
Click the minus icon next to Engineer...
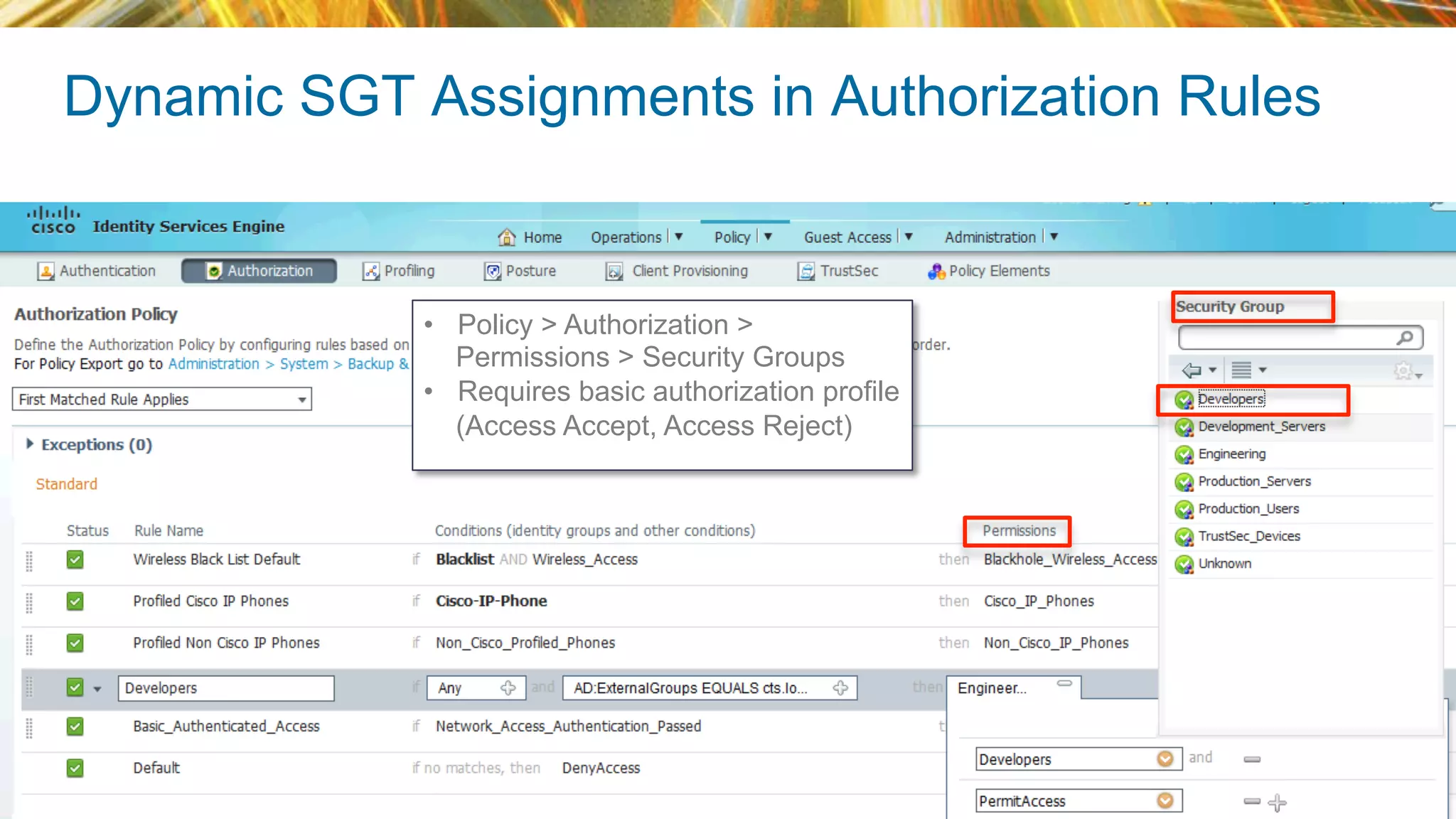click(x=1064, y=683)
